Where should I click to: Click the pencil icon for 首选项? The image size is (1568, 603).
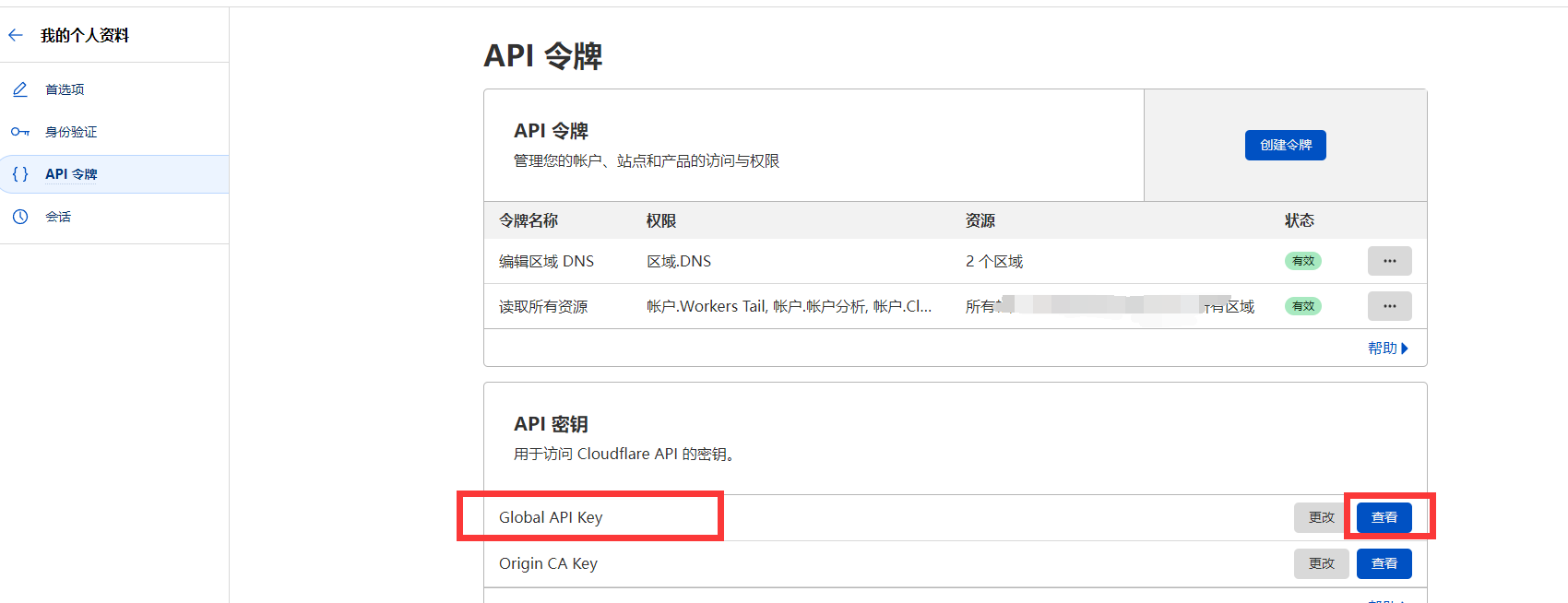20,89
